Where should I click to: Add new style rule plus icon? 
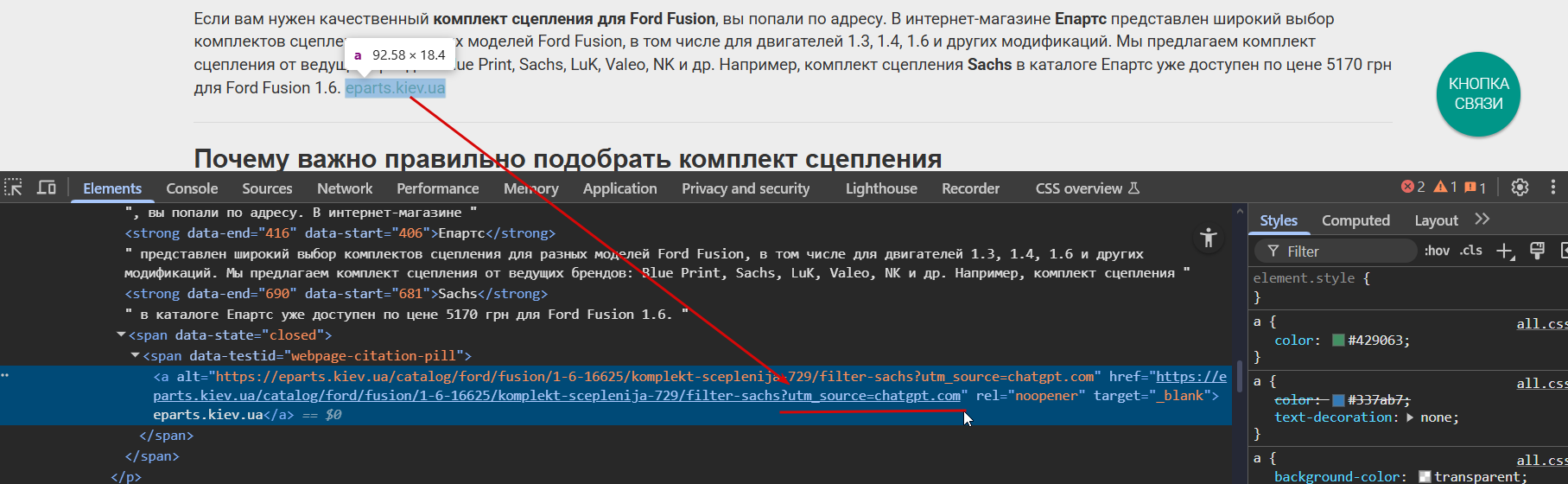(1505, 252)
